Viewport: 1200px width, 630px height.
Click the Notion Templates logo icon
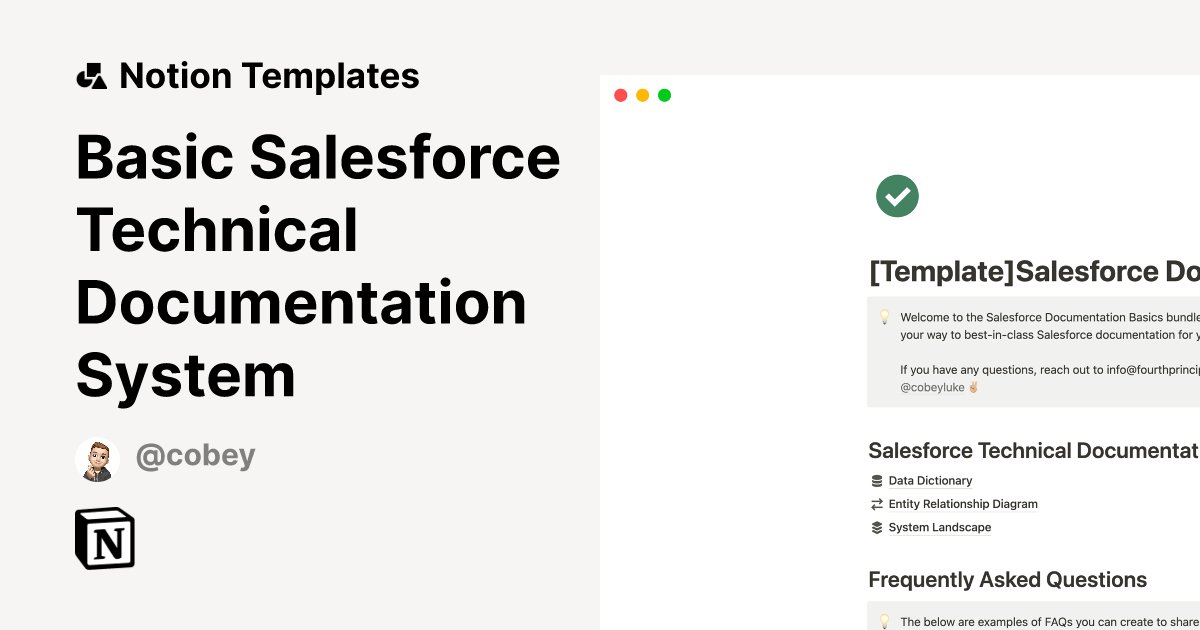[93, 75]
